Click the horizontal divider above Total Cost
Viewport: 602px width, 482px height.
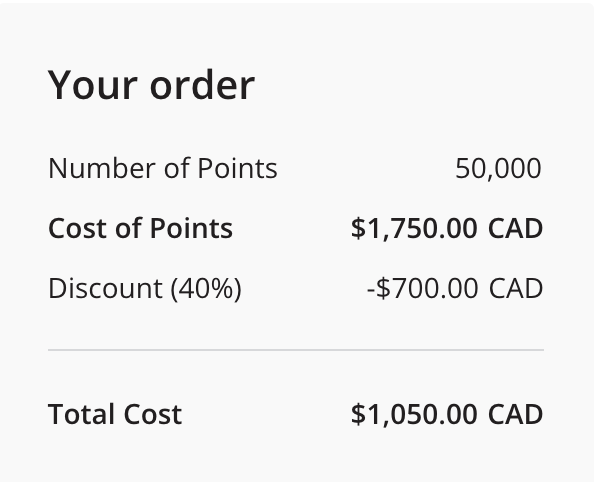[x=296, y=350]
